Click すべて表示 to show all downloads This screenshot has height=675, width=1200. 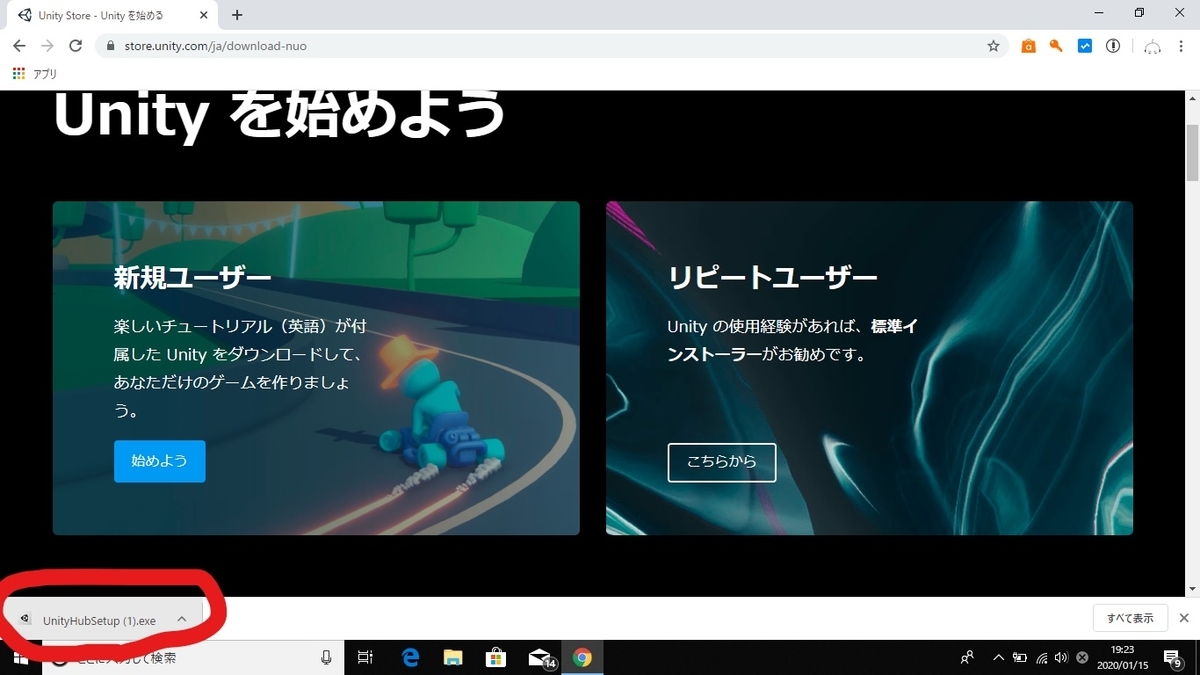[x=1130, y=618]
